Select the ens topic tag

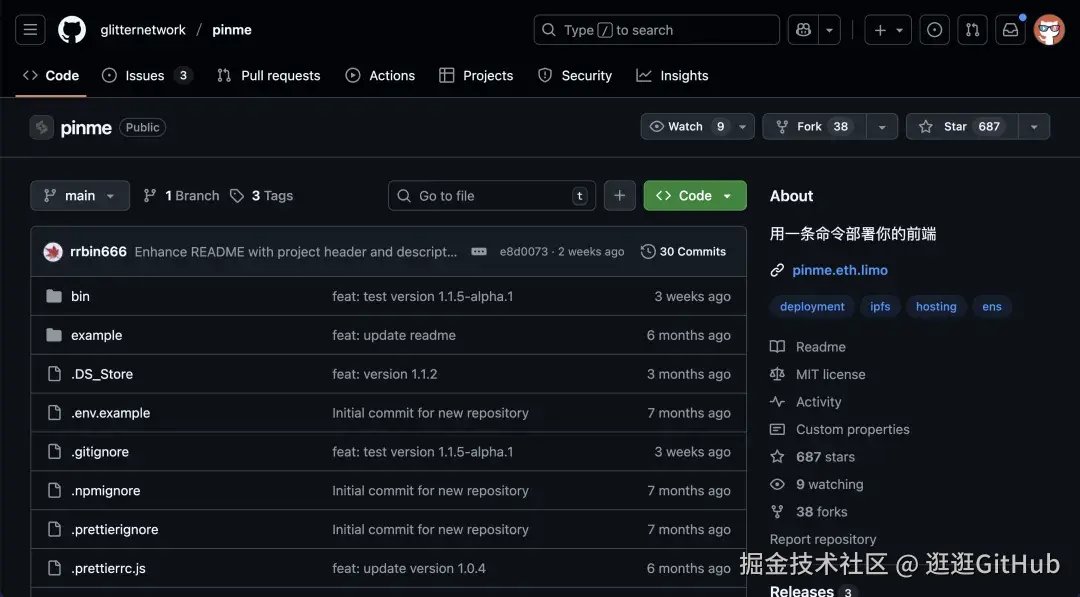(x=992, y=306)
